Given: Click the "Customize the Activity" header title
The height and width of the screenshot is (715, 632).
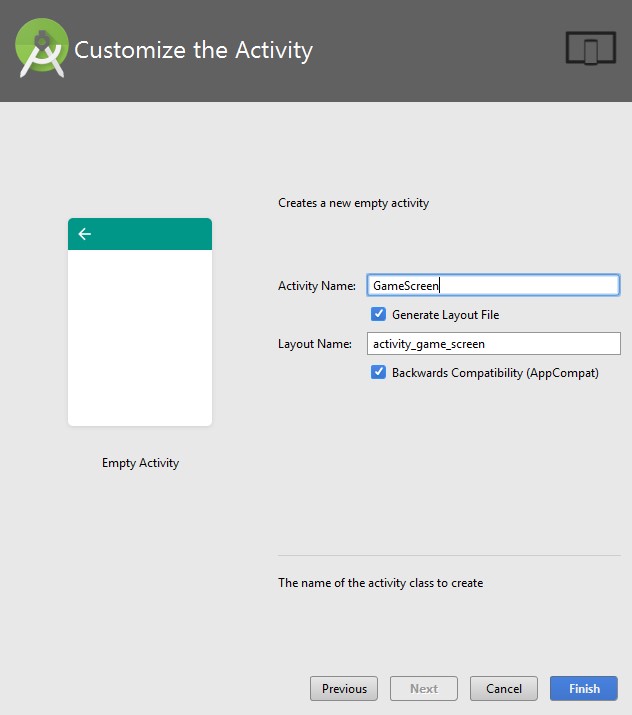Looking at the screenshot, I should 193,50.
